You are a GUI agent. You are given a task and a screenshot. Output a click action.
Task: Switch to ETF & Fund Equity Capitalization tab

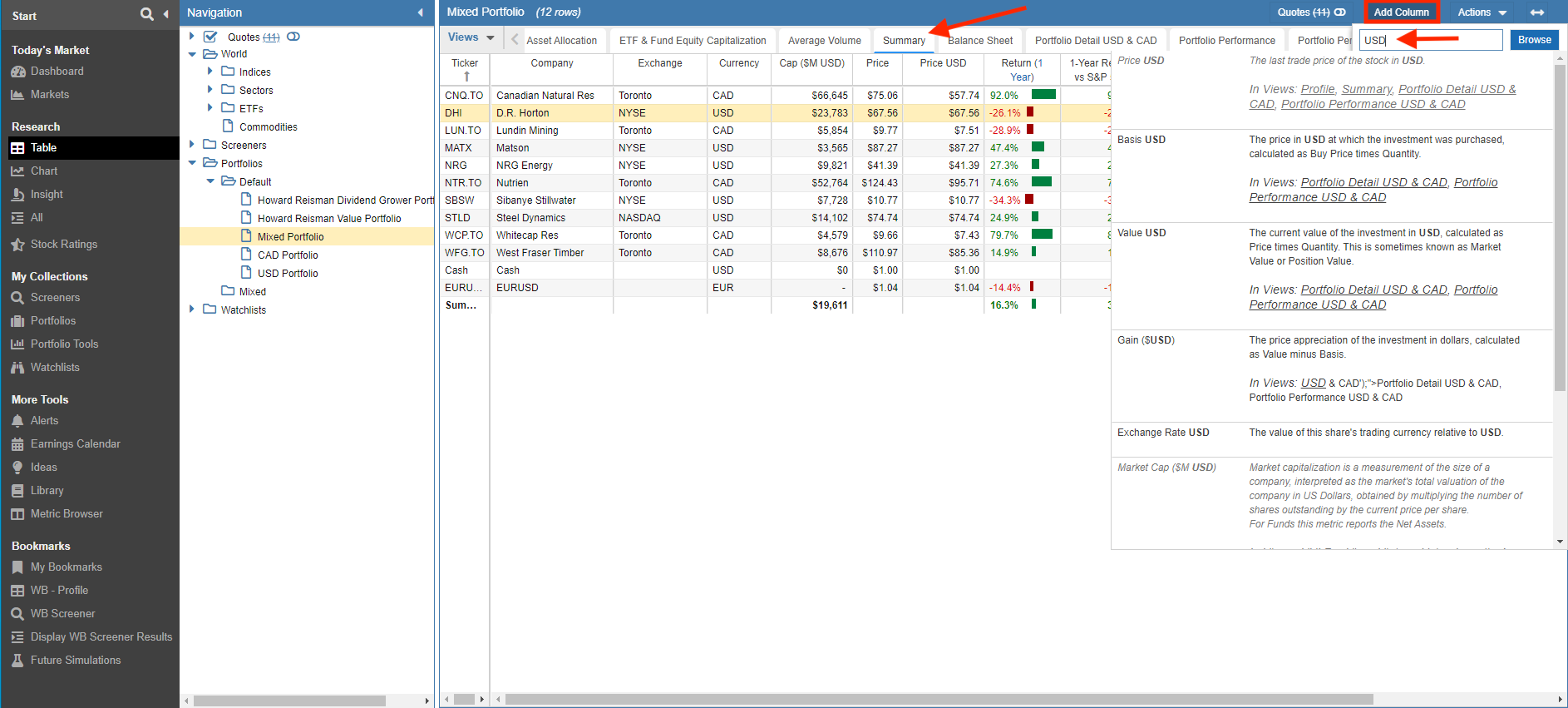tap(693, 41)
